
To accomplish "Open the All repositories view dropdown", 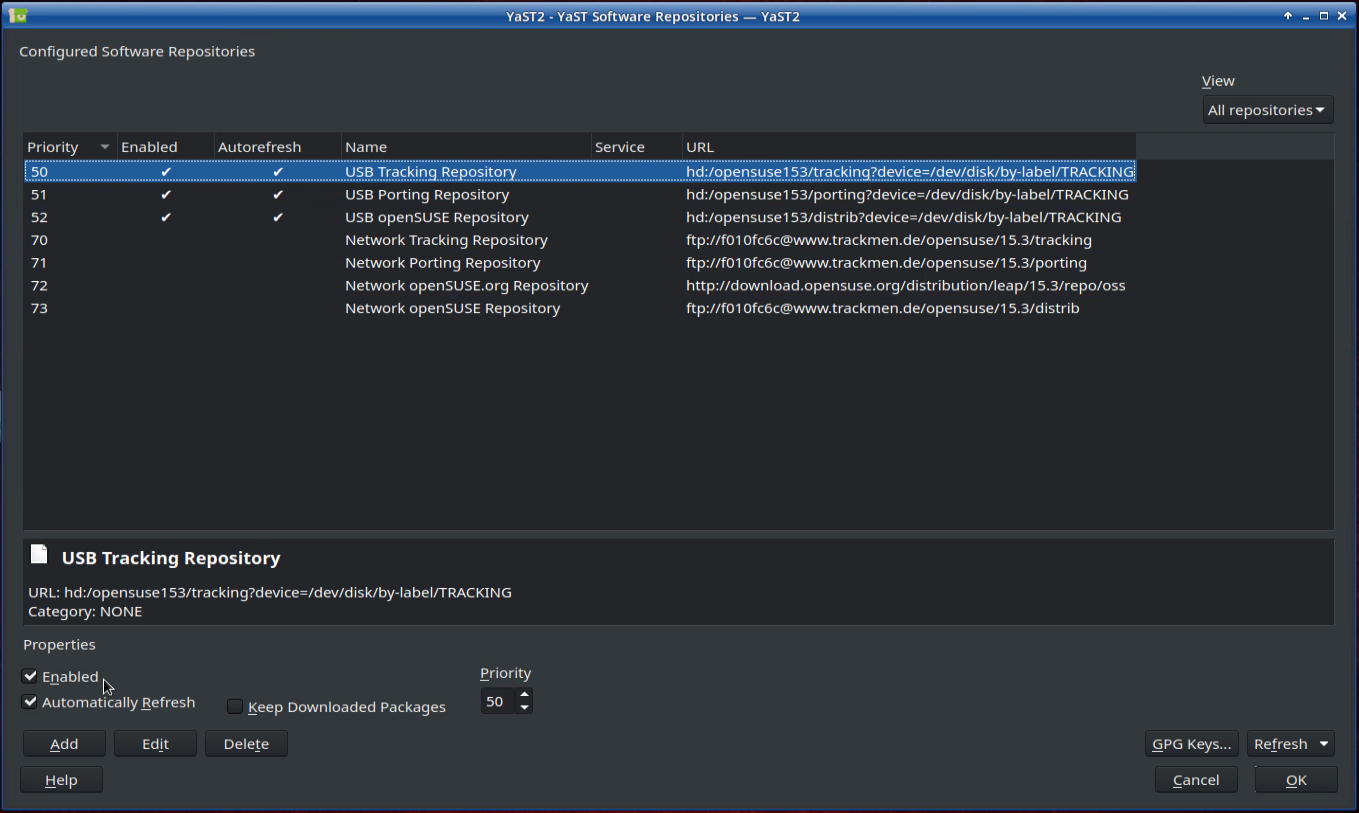I will tap(1267, 110).
